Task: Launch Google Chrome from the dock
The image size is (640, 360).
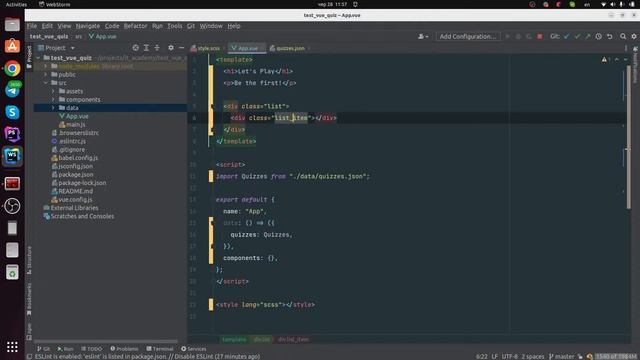Action: tap(12, 69)
